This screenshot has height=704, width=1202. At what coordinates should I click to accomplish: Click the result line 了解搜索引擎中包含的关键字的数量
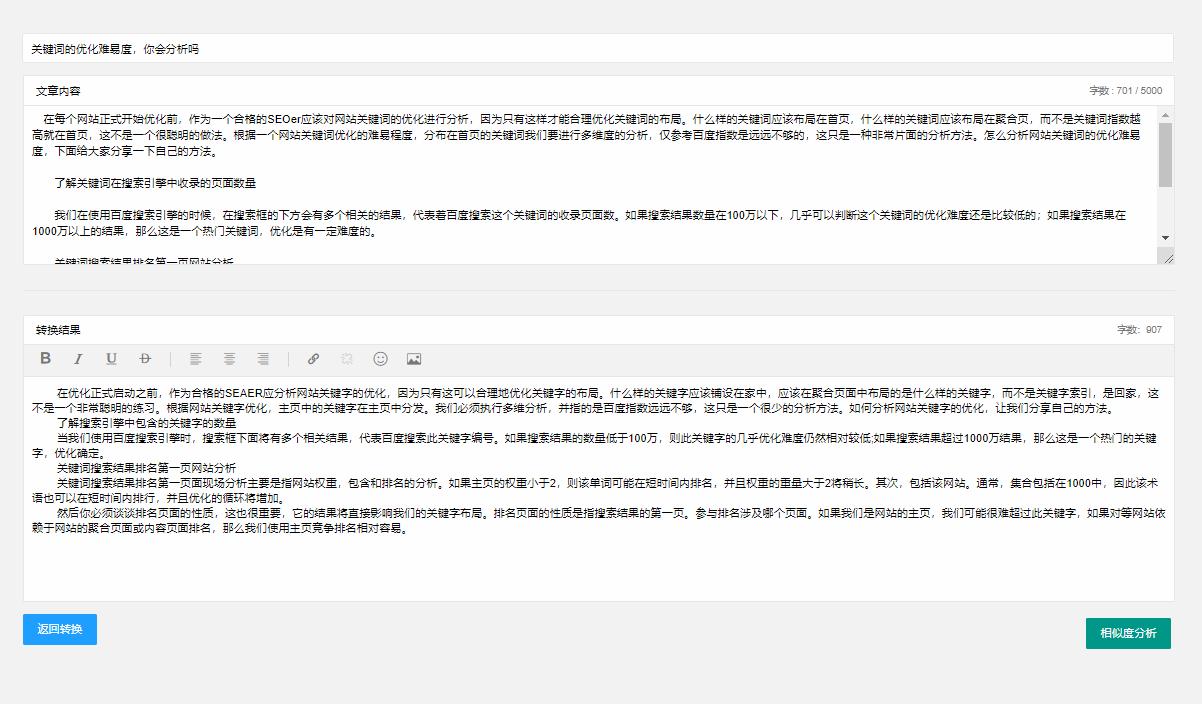click(146, 423)
